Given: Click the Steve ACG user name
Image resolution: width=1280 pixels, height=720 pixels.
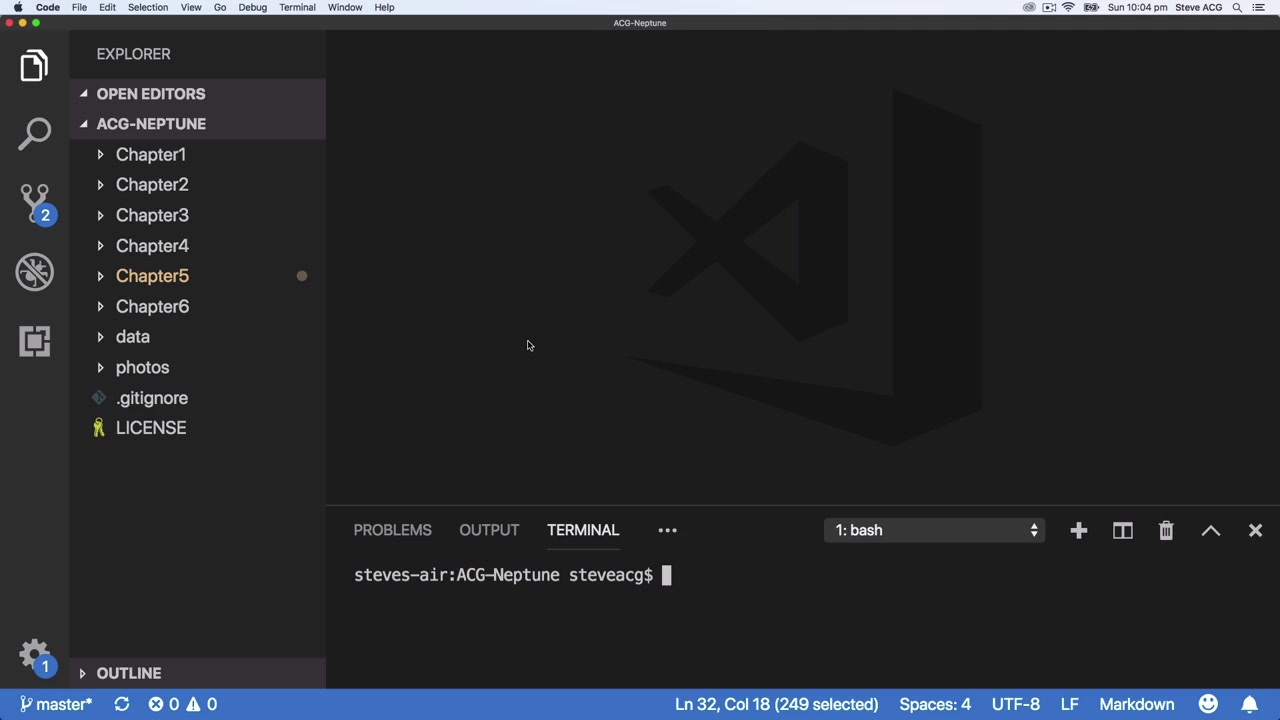Looking at the screenshot, I should [x=1198, y=7].
